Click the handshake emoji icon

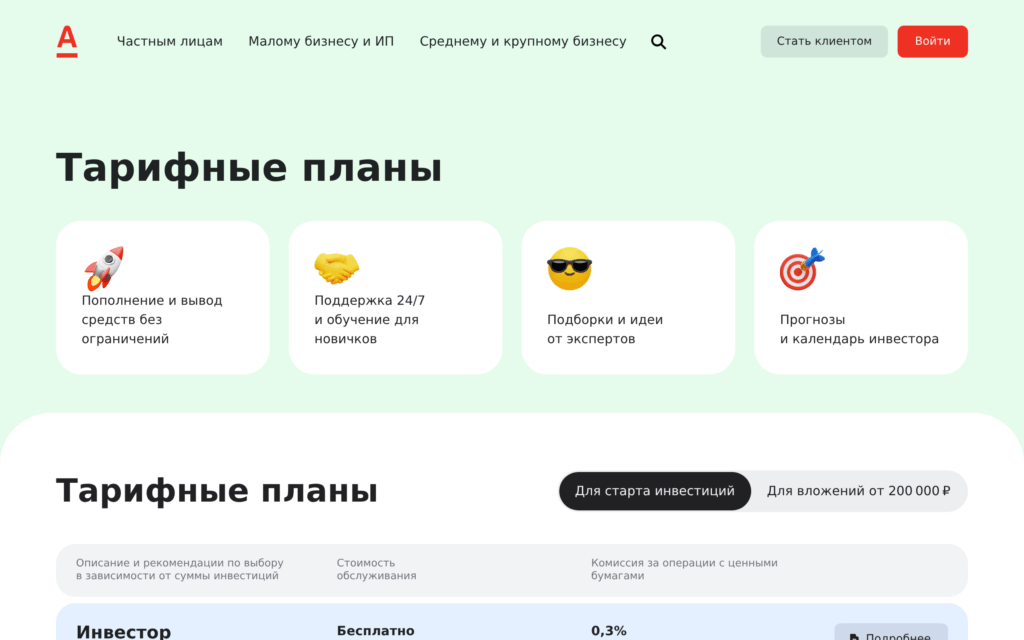pos(336,268)
